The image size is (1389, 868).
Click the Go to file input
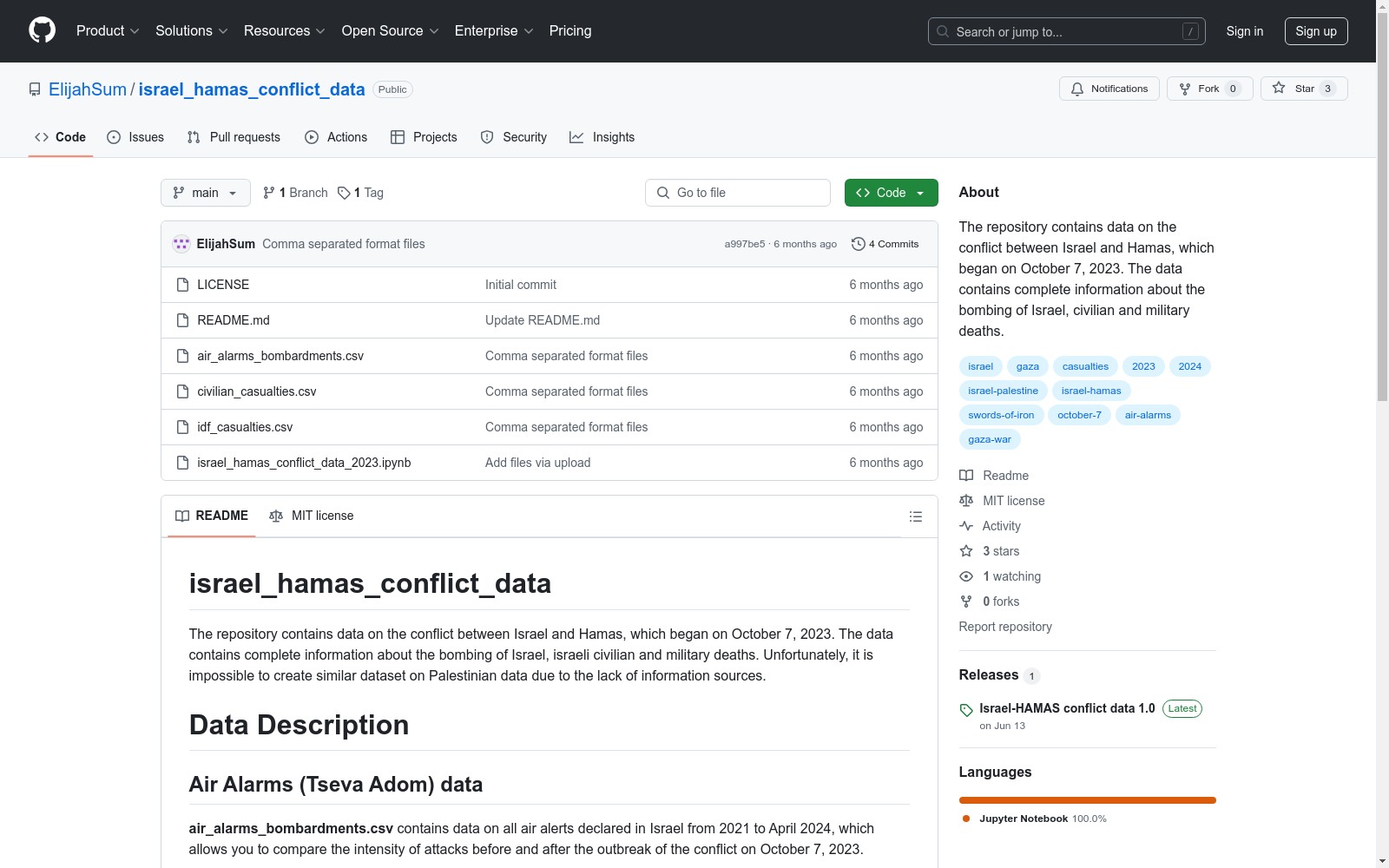[x=738, y=193]
